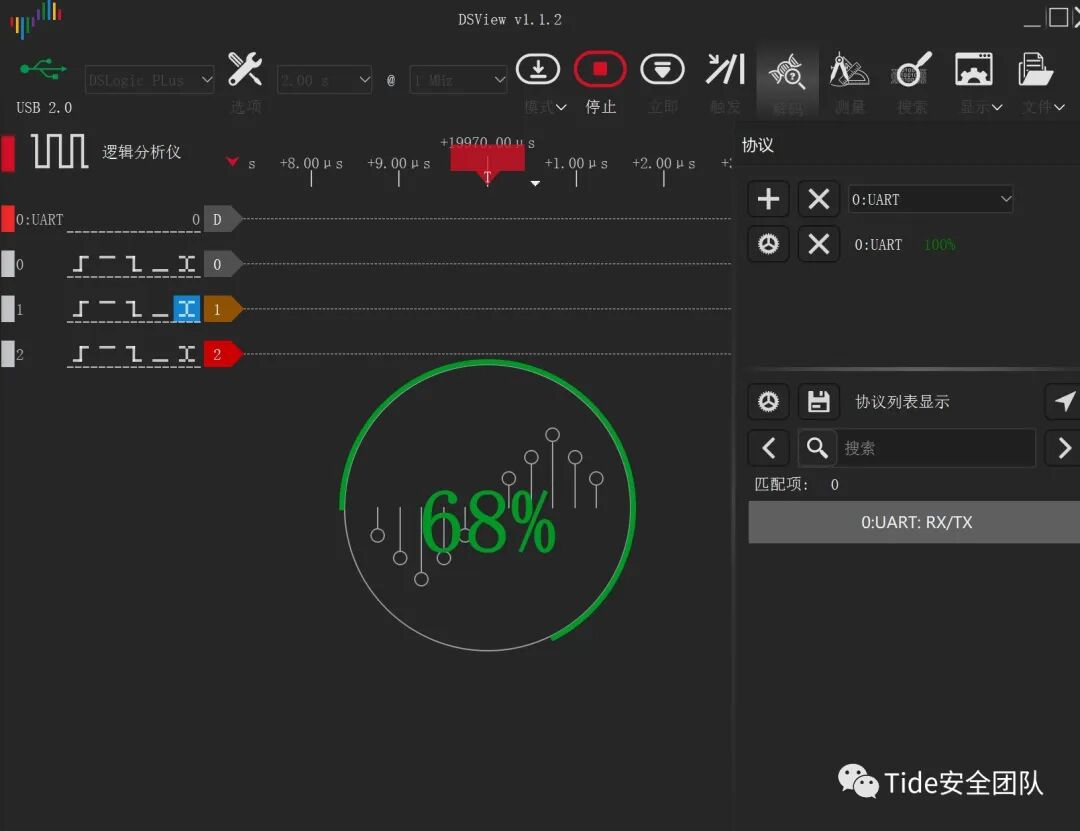
Task: Open the Search toolbar icon
Action: pyautogui.click(x=911, y=69)
